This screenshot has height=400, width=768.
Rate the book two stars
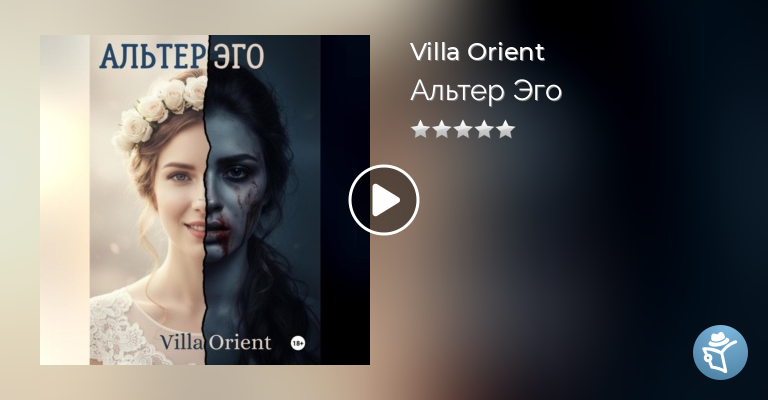pos(442,130)
